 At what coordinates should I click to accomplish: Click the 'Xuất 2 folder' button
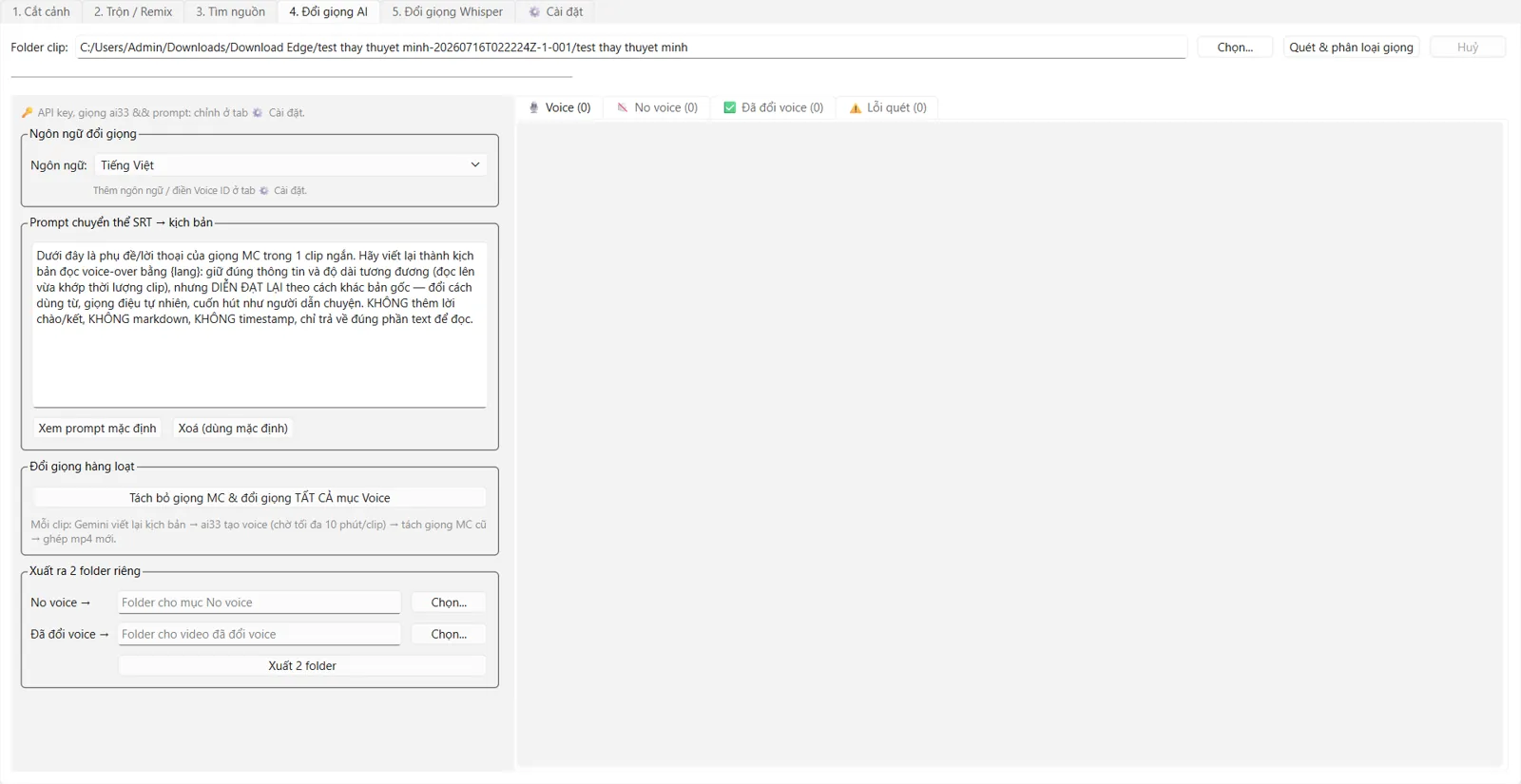pos(302,666)
